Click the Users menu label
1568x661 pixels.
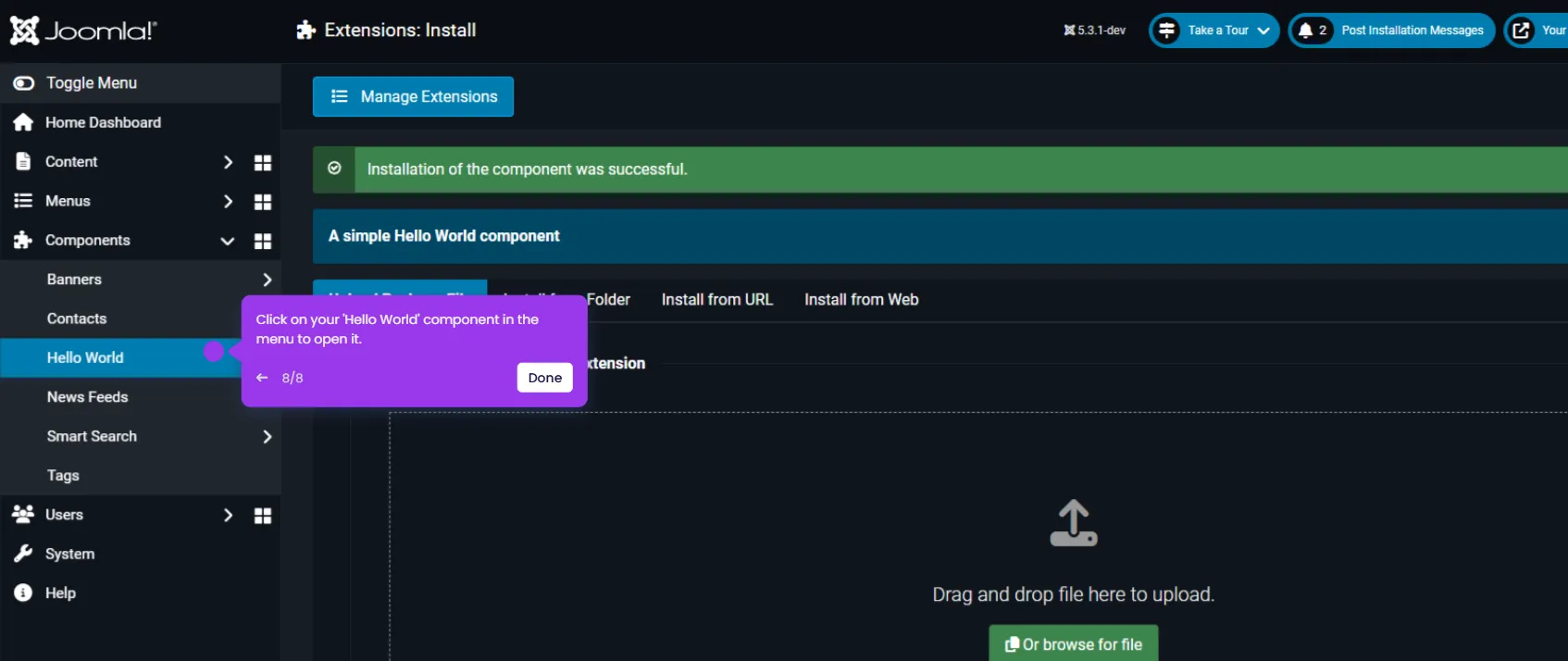pyautogui.click(x=64, y=515)
